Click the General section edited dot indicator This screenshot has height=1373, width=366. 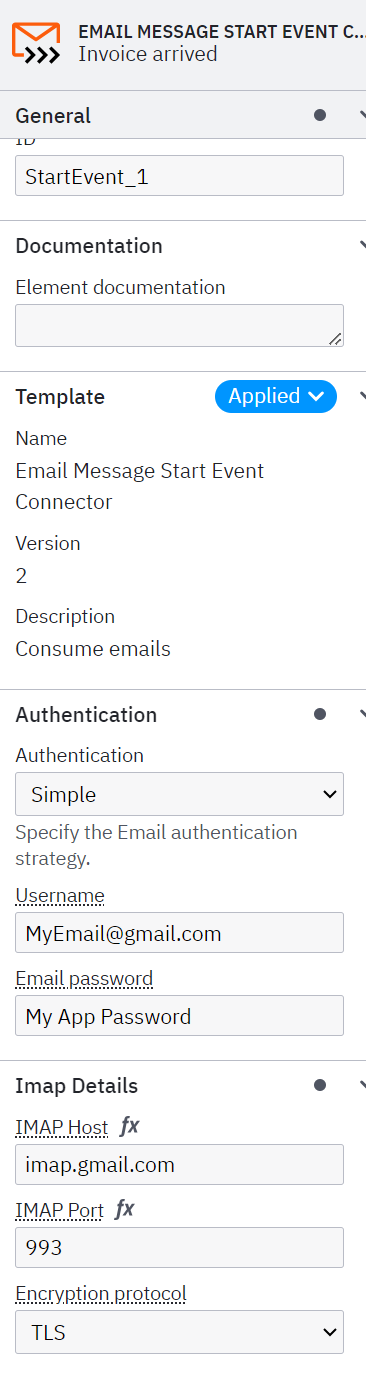[320, 115]
